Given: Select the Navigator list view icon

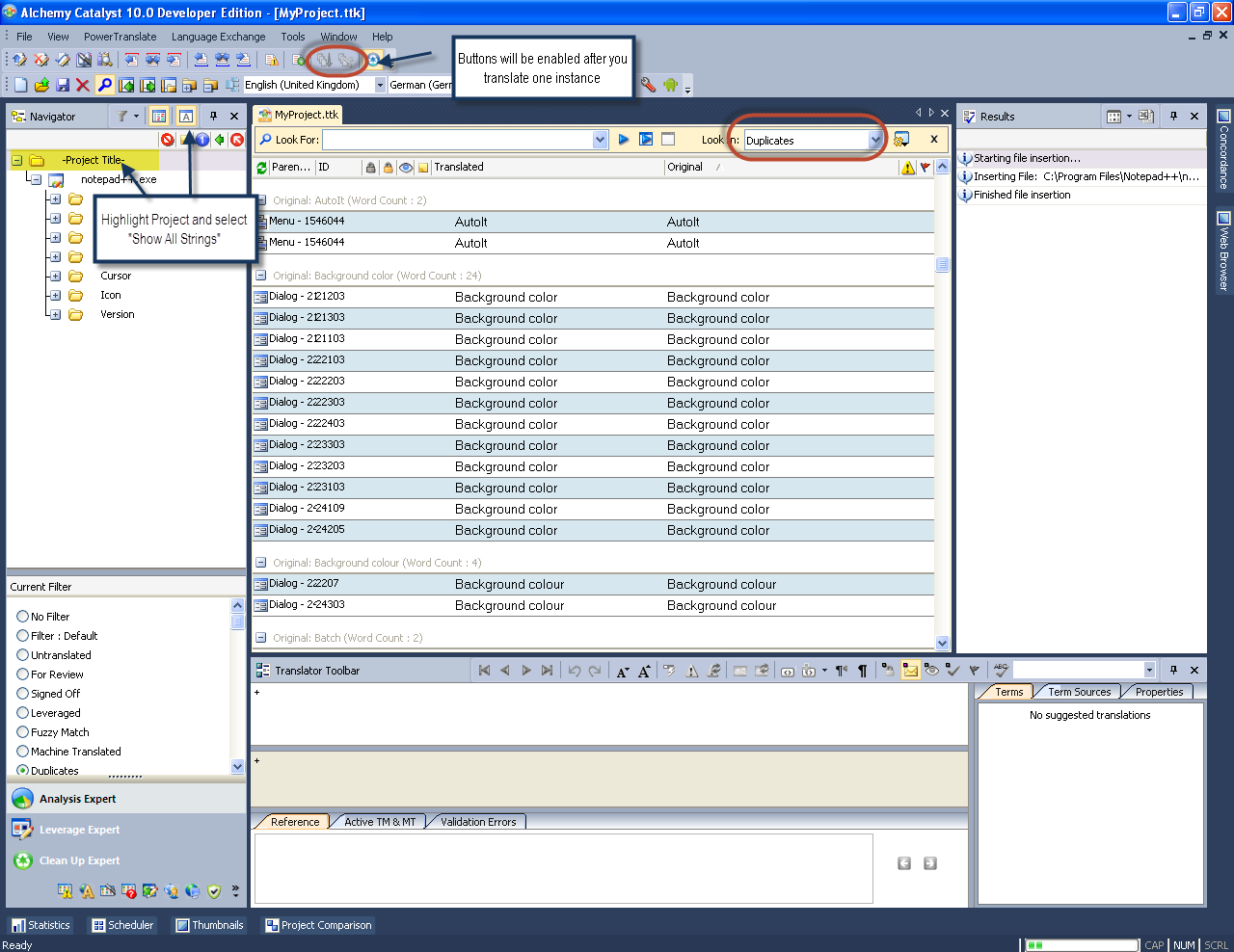Looking at the screenshot, I should pyautogui.click(x=159, y=116).
